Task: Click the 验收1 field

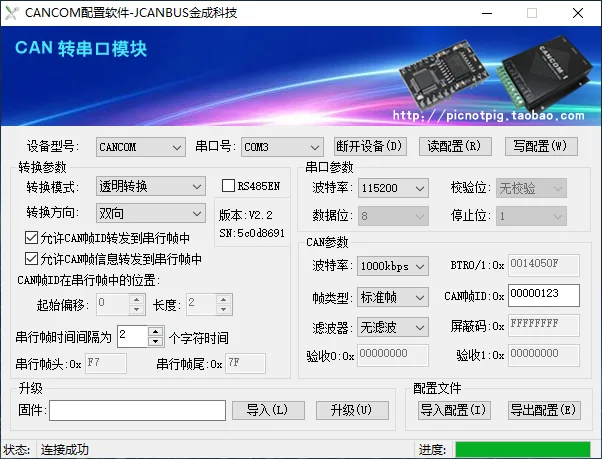Action: coord(544,355)
